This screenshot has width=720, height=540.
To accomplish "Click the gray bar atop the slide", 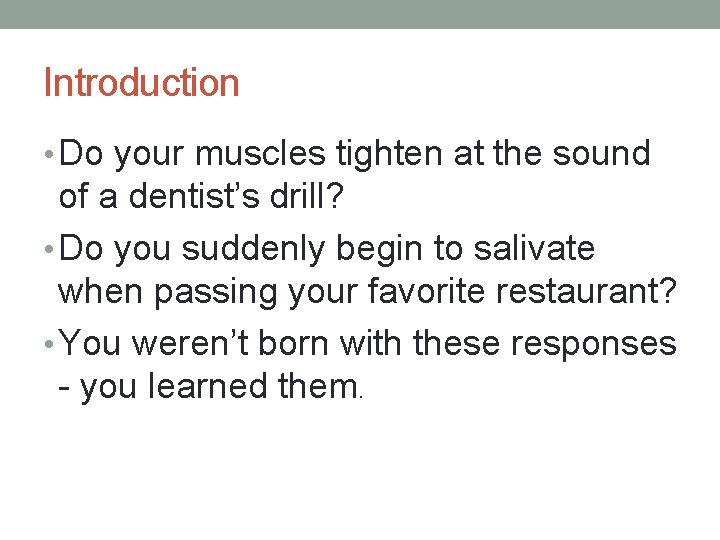I will point(360,14).
